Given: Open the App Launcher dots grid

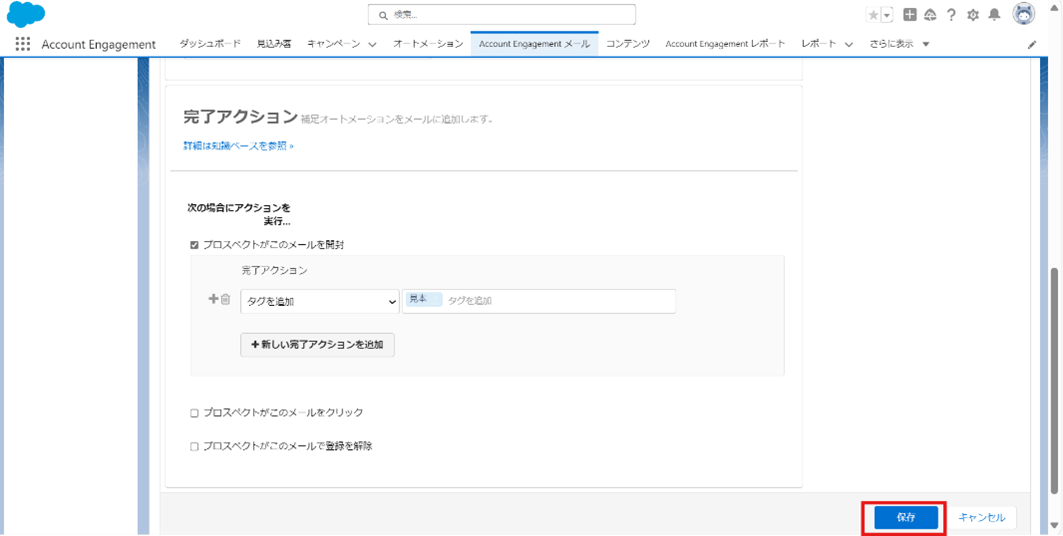Looking at the screenshot, I should [23, 44].
